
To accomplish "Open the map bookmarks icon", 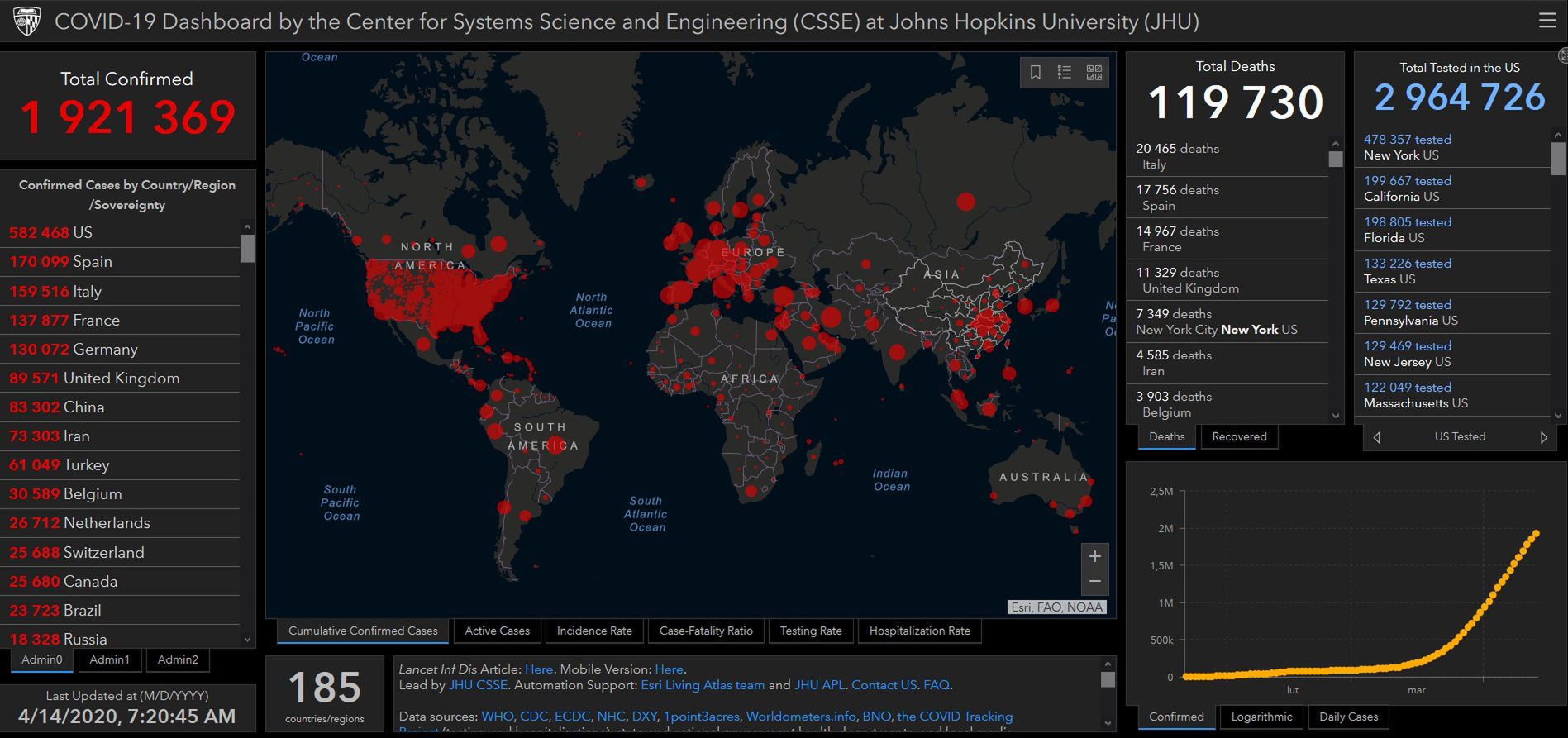I will click(1035, 73).
